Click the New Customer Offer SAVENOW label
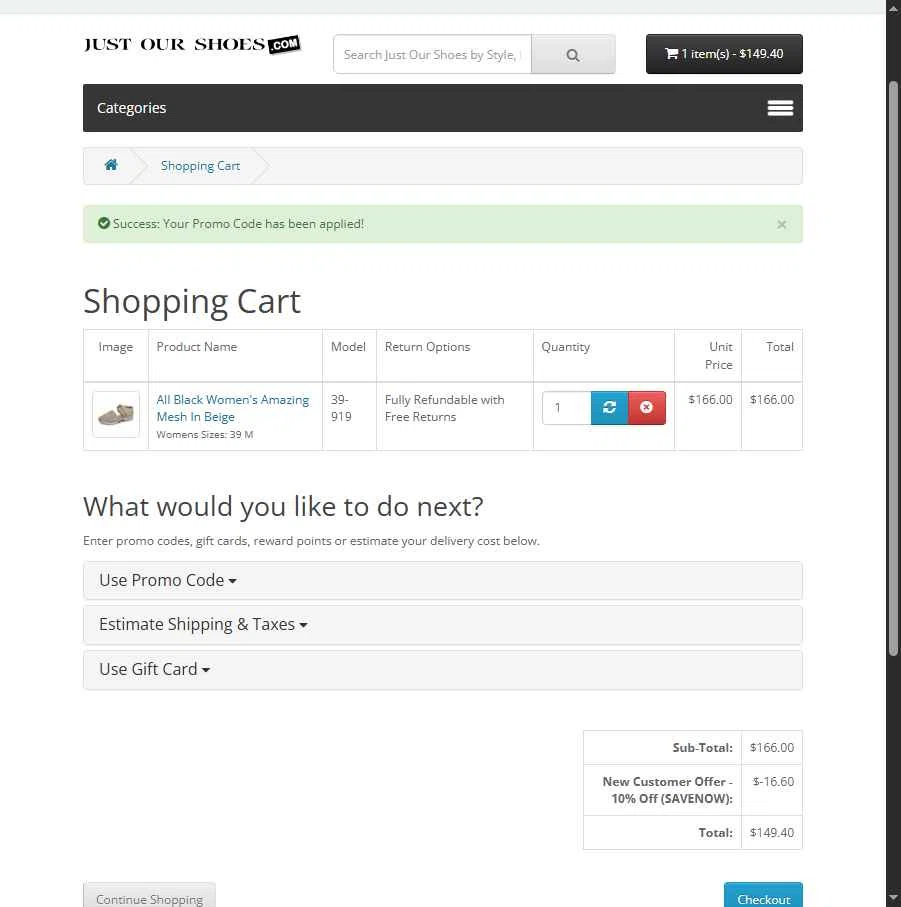Image resolution: width=901 pixels, height=907 pixels. pos(667,790)
